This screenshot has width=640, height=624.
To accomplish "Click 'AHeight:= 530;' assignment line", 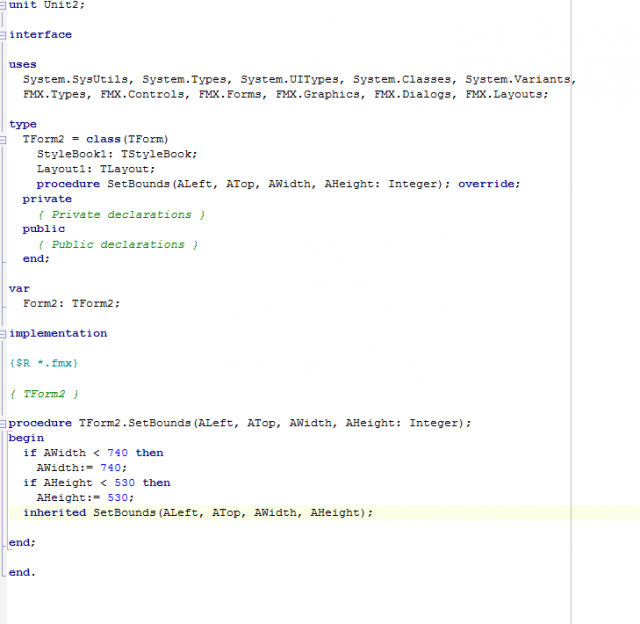I will pyautogui.click(x=85, y=497).
